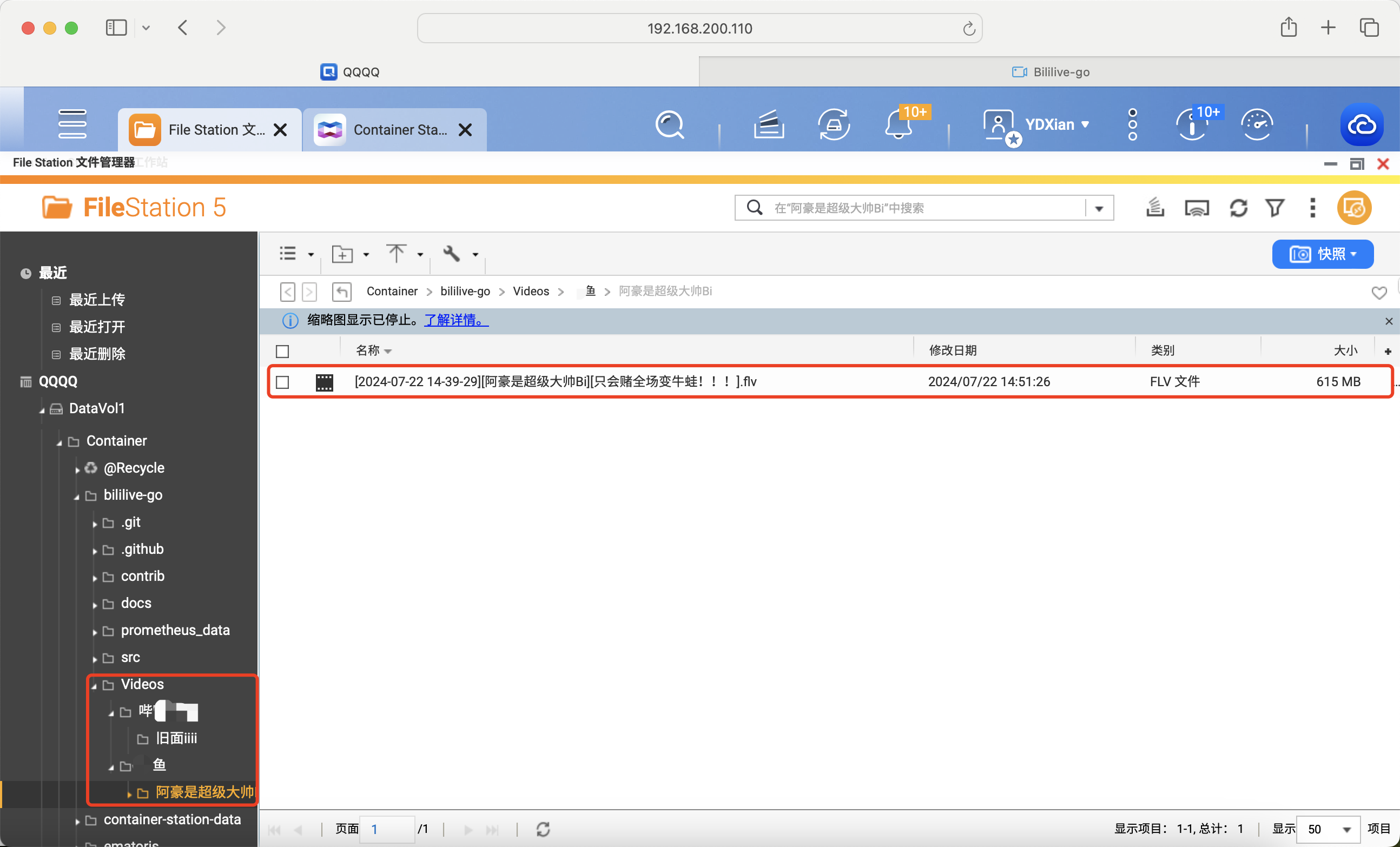Image resolution: width=1400 pixels, height=847 pixels.
Task: Switch to Container Station app tab
Action: click(x=394, y=130)
